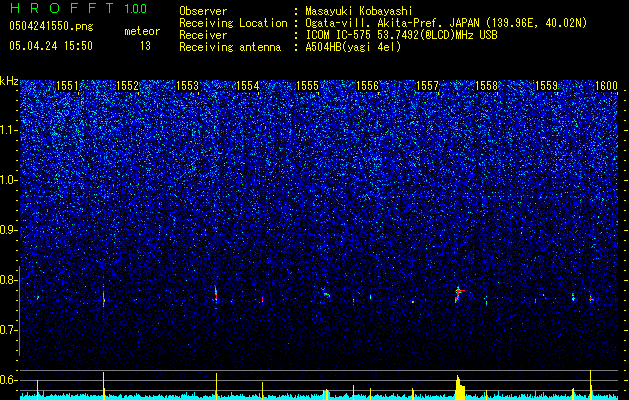Click the strong red meteor echo before 1558
629x400 pixels.
coord(458,294)
